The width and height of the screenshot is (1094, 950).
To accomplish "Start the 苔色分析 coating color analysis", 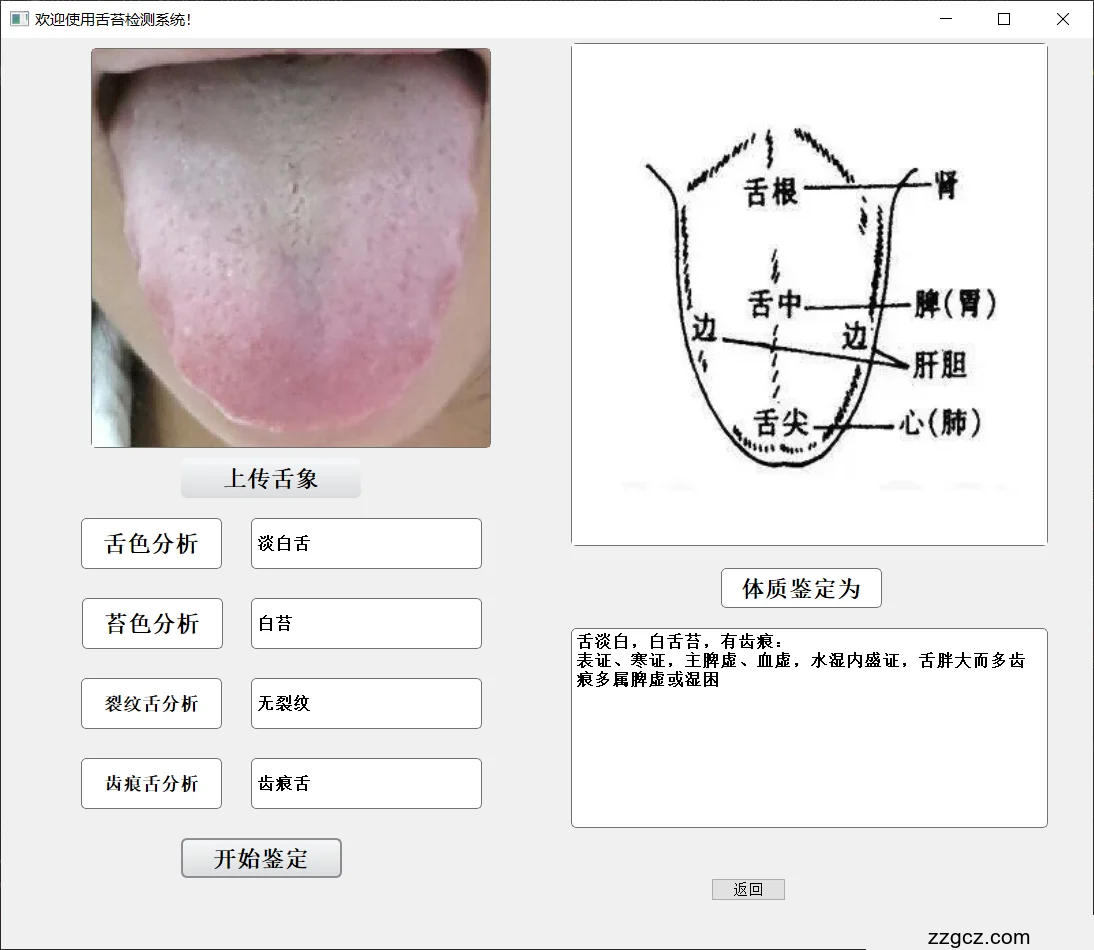I will coord(151,624).
